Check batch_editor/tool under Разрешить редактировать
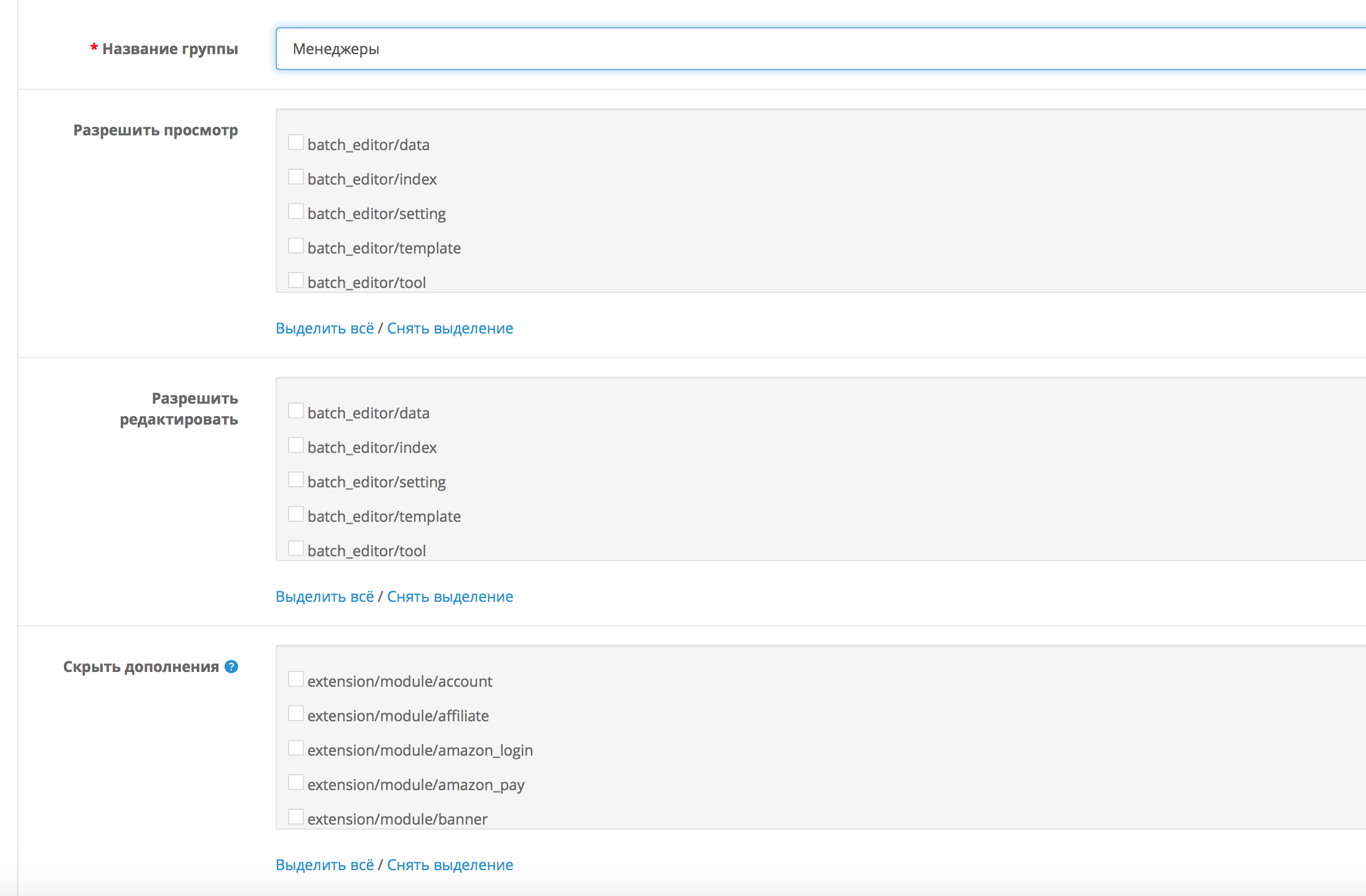Viewport: 1366px width, 896px height. tap(296, 549)
